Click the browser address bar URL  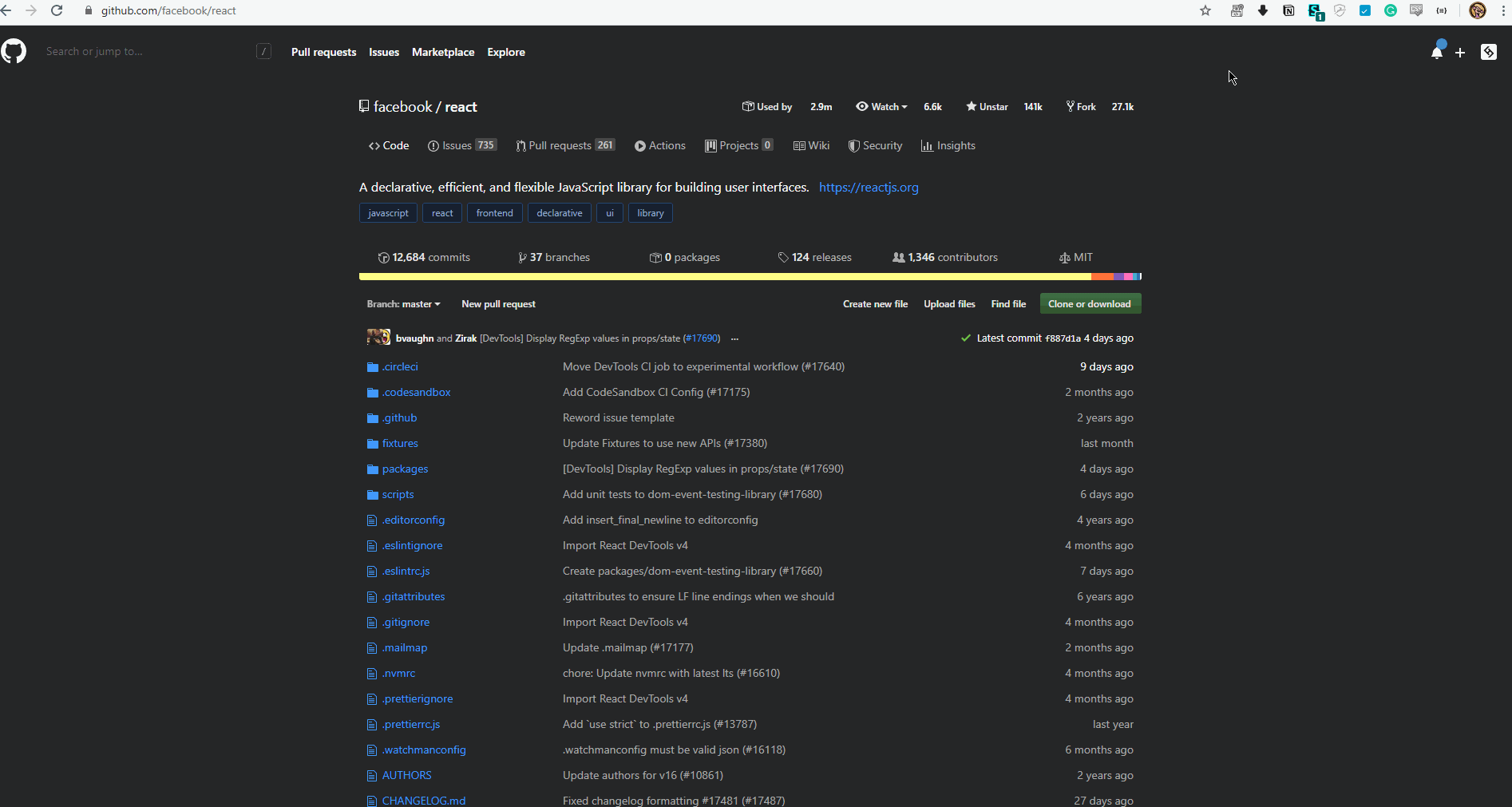click(x=168, y=11)
